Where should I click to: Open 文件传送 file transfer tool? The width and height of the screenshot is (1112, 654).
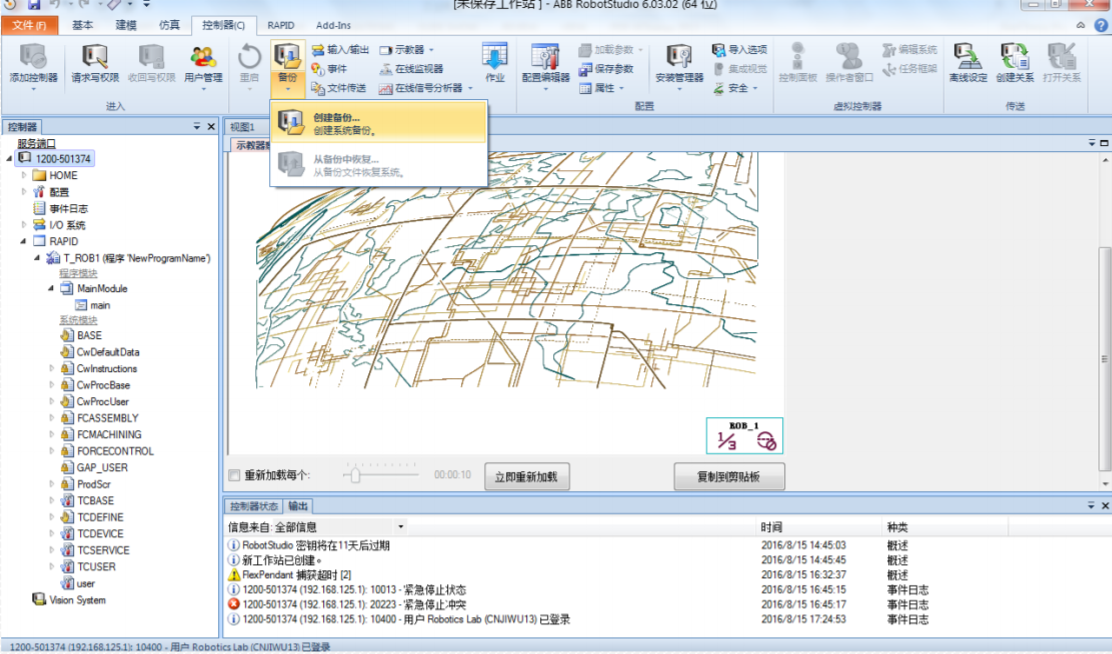point(339,88)
